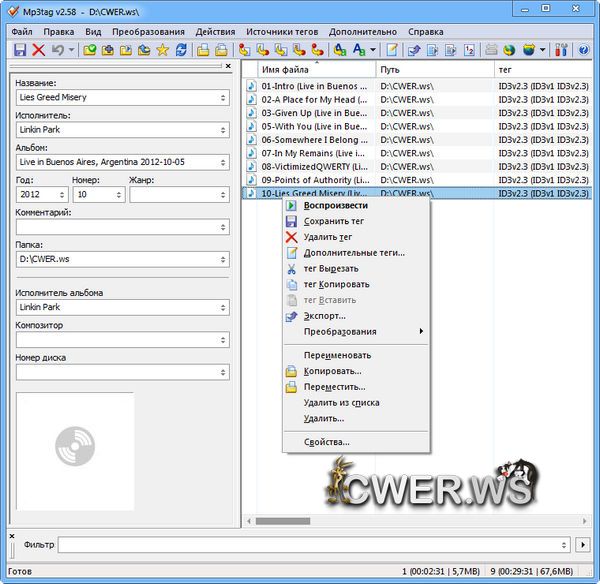600x584 pixels.
Task: Open the wrench tools options toolbar icon
Action: 562,49
